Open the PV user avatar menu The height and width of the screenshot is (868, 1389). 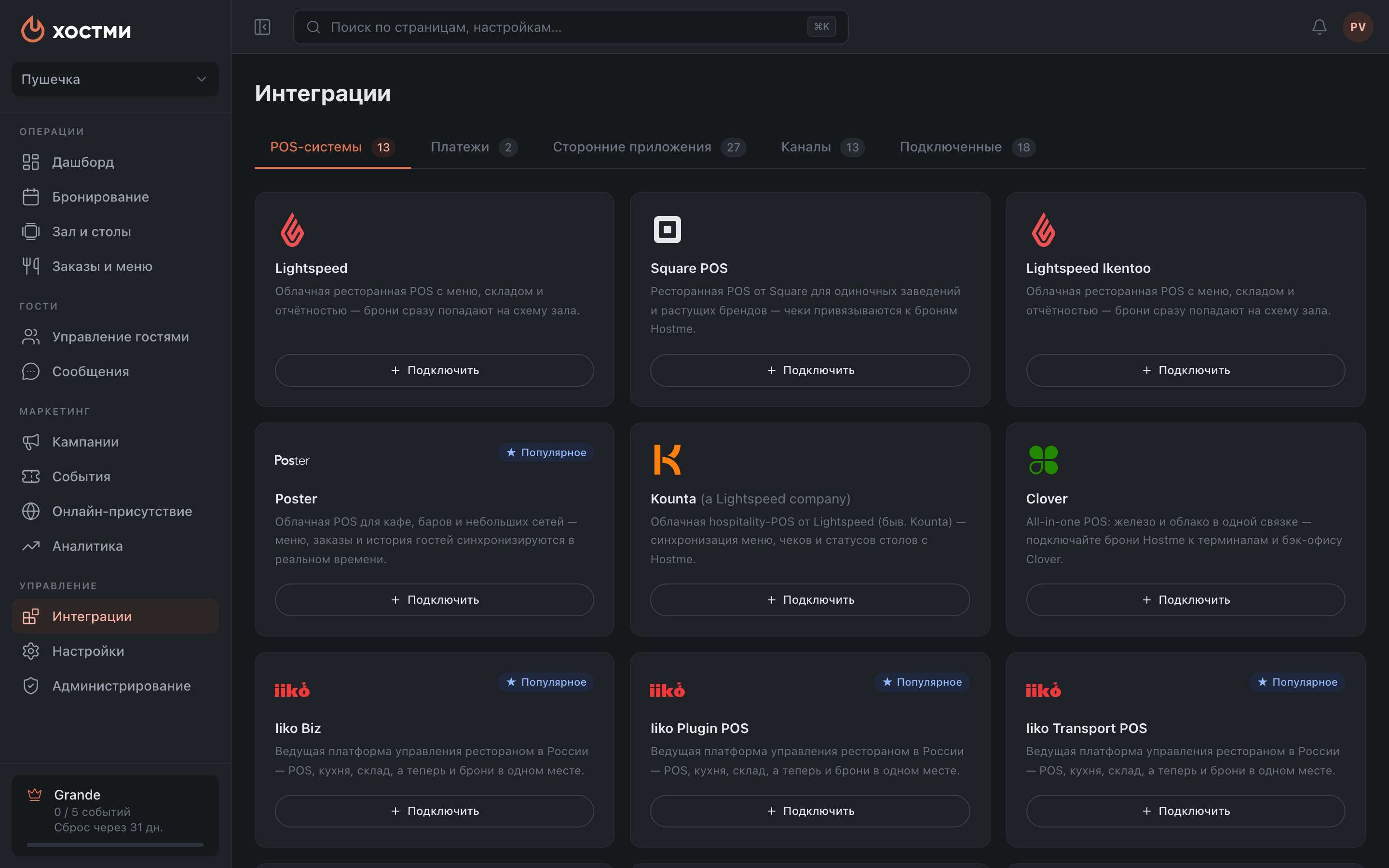tap(1358, 27)
